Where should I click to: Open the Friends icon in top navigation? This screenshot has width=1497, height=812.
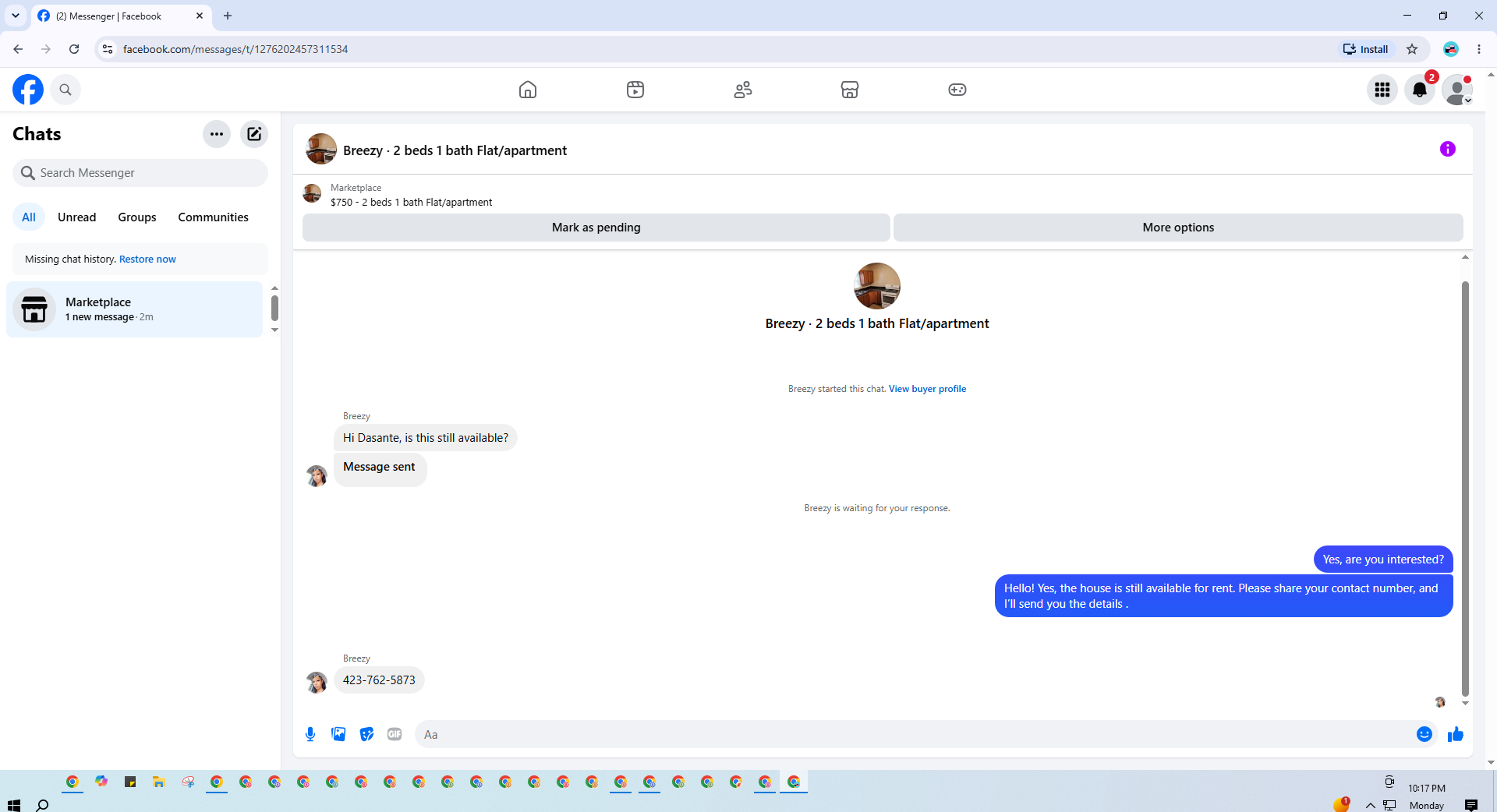coord(743,90)
